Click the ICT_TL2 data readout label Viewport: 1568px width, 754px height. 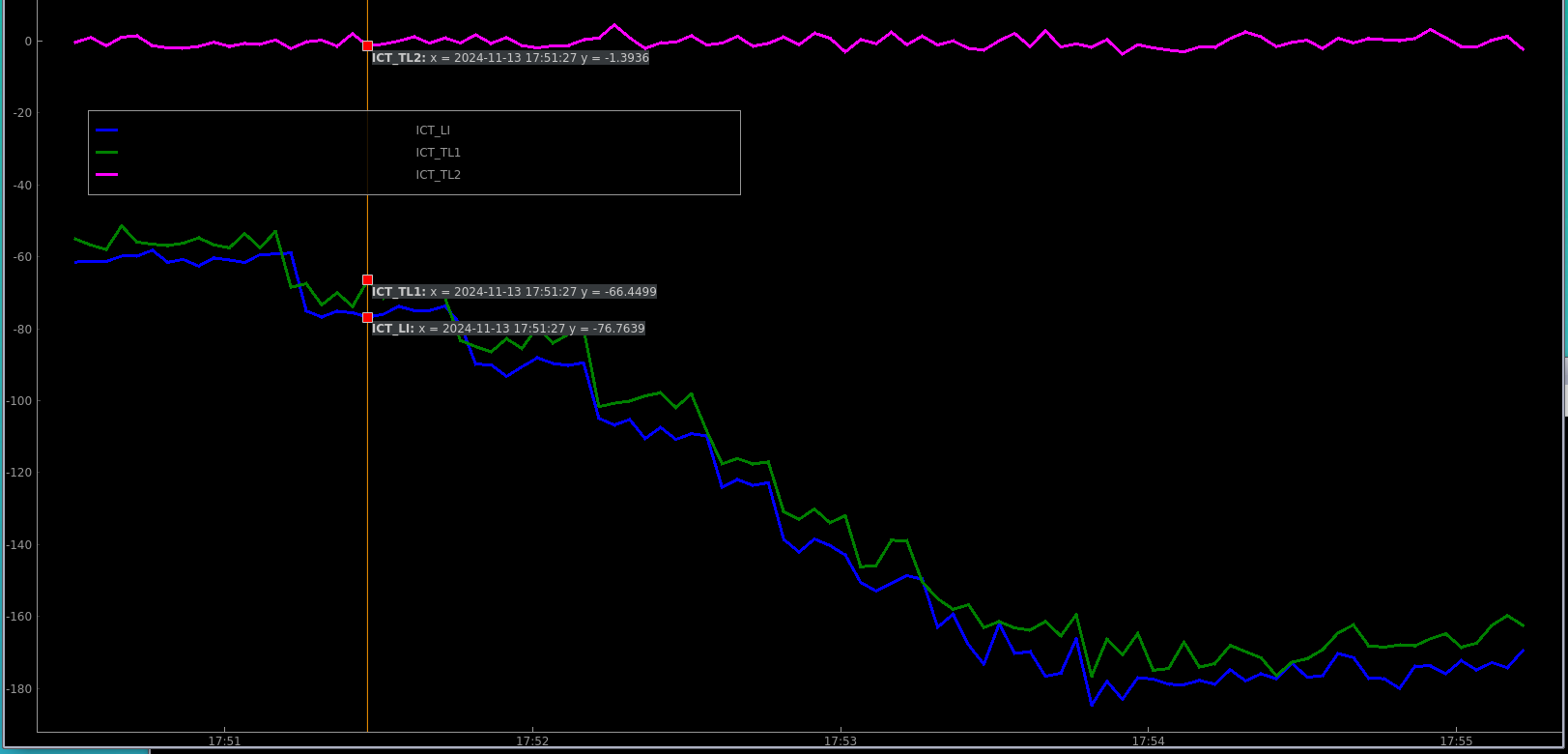click(510, 58)
